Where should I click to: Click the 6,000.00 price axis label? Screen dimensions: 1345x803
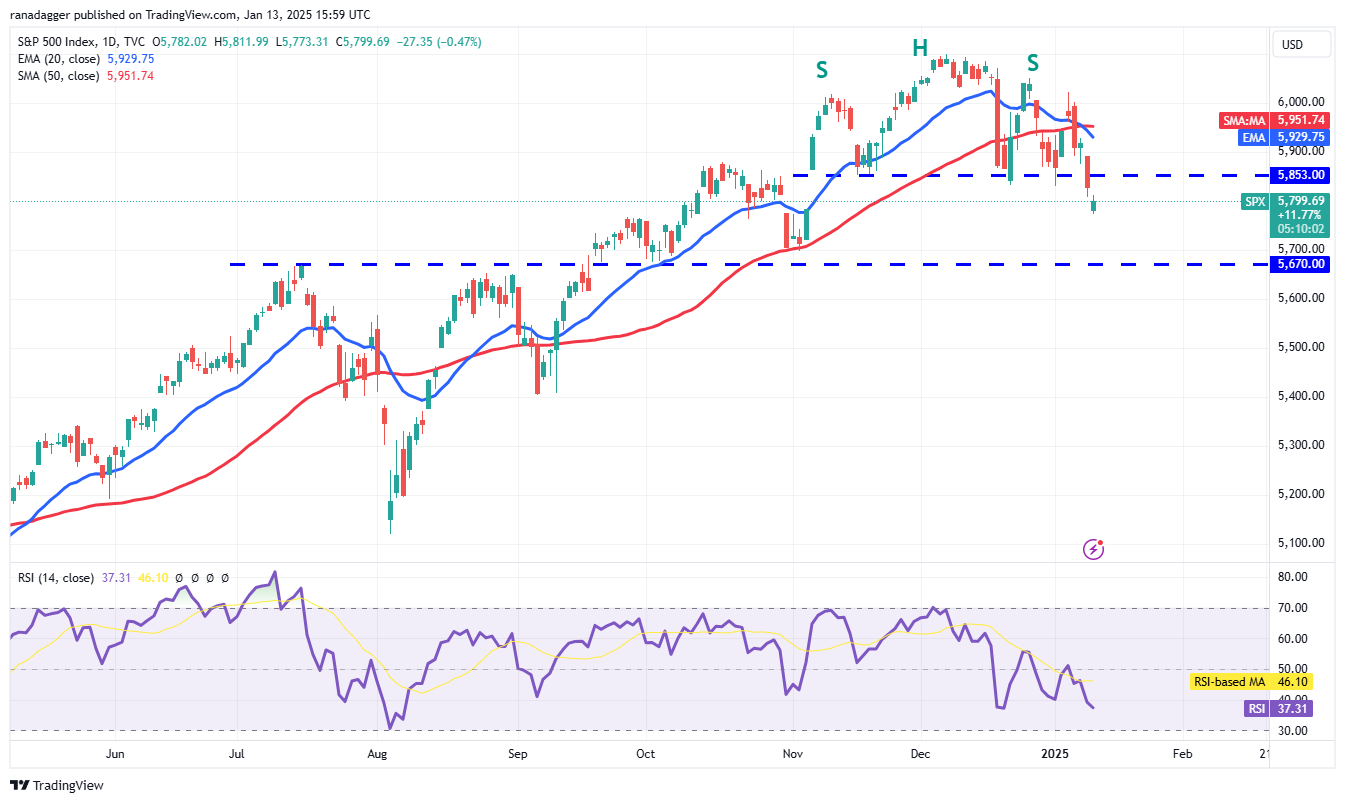click(x=1300, y=102)
